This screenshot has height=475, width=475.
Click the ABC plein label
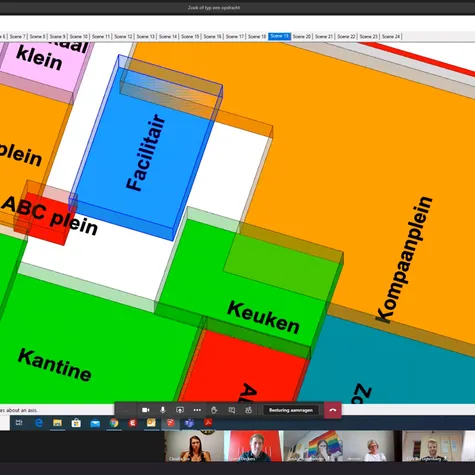click(50, 216)
